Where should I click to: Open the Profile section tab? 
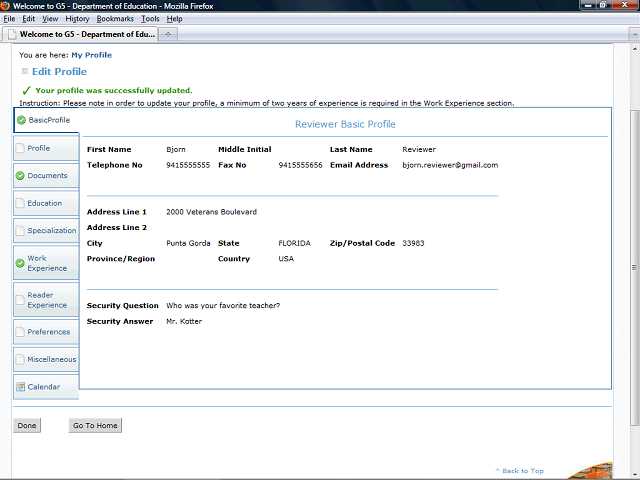click(x=39, y=148)
